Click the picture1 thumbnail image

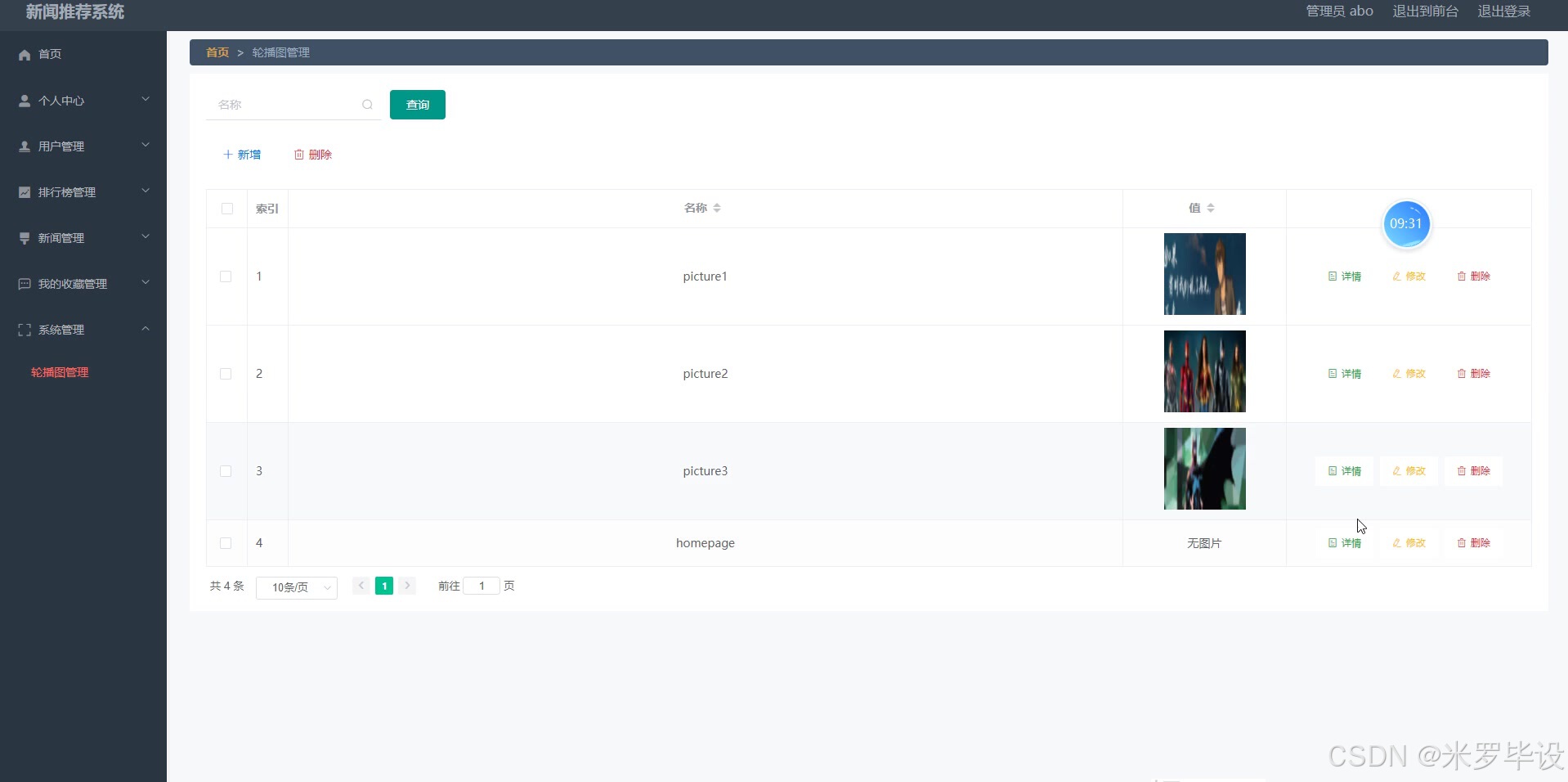pos(1205,274)
